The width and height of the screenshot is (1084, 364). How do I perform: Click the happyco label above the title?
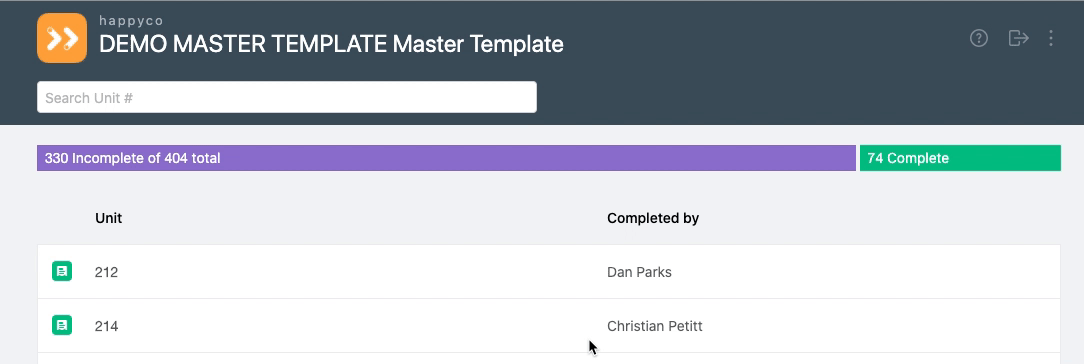[131, 21]
